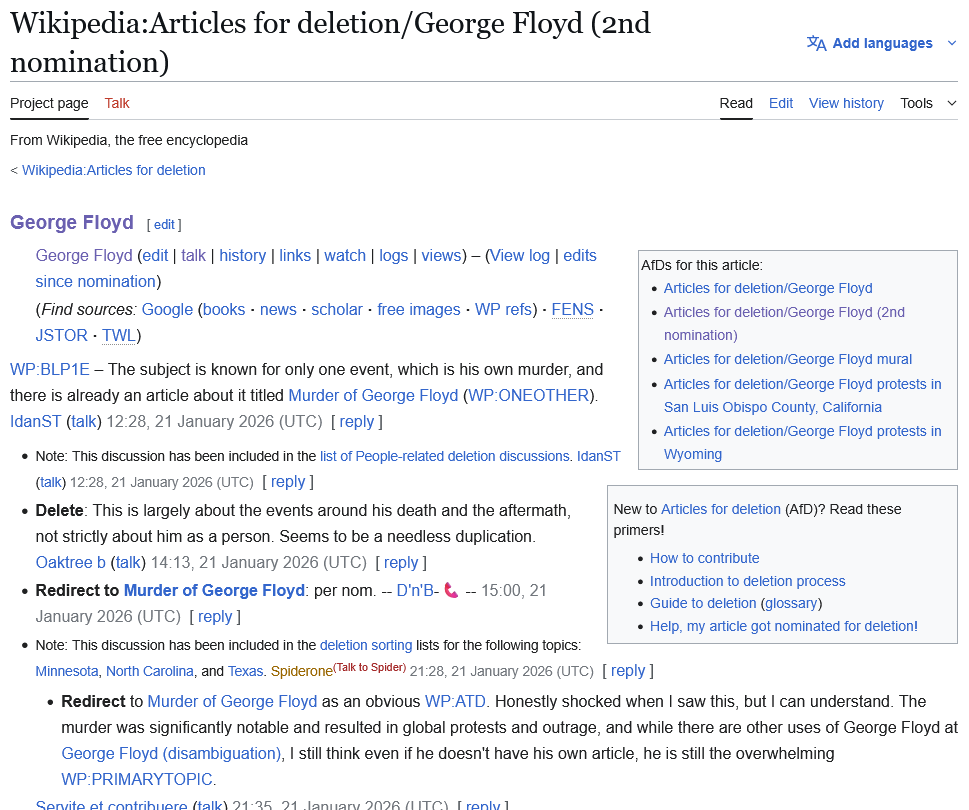
Task: Click bold Murder of George Floyd redirect link
Action: [x=214, y=591]
